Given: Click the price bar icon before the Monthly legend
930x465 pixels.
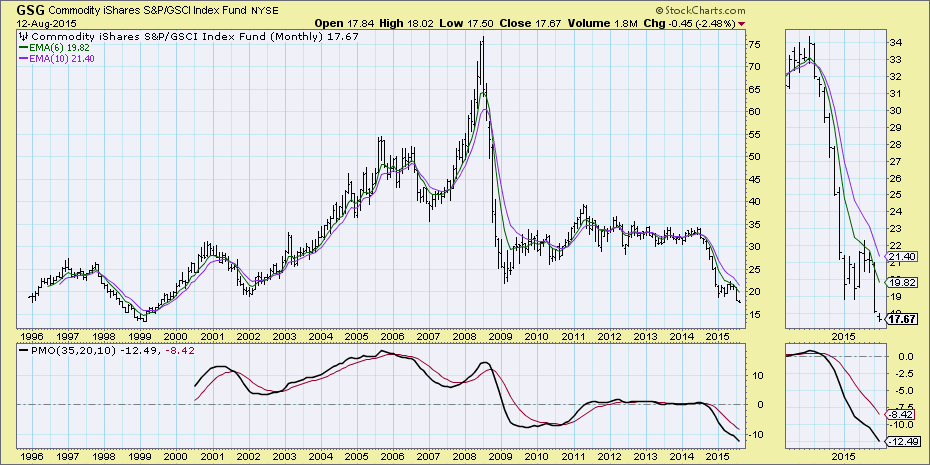Looking at the screenshot, I should click(x=24, y=34).
